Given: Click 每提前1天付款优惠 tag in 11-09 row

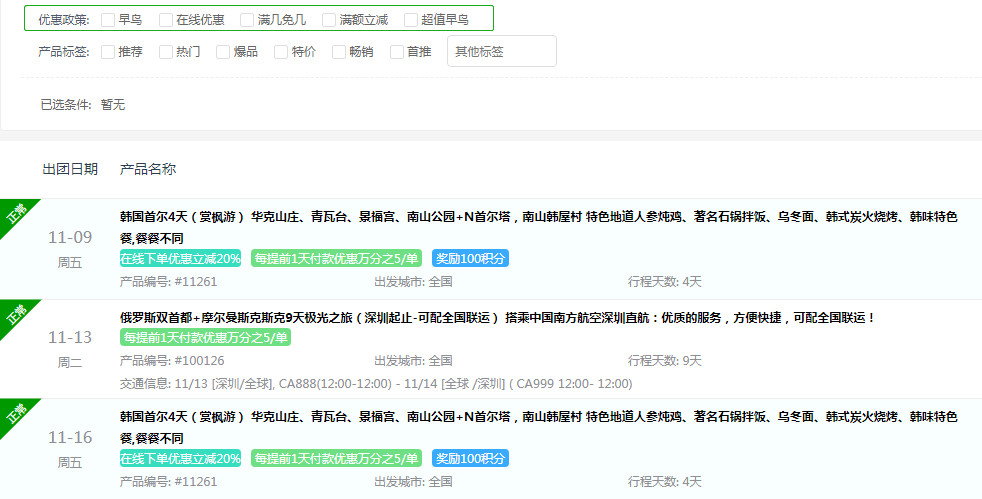Looking at the screenshot, I should point(336,259).
